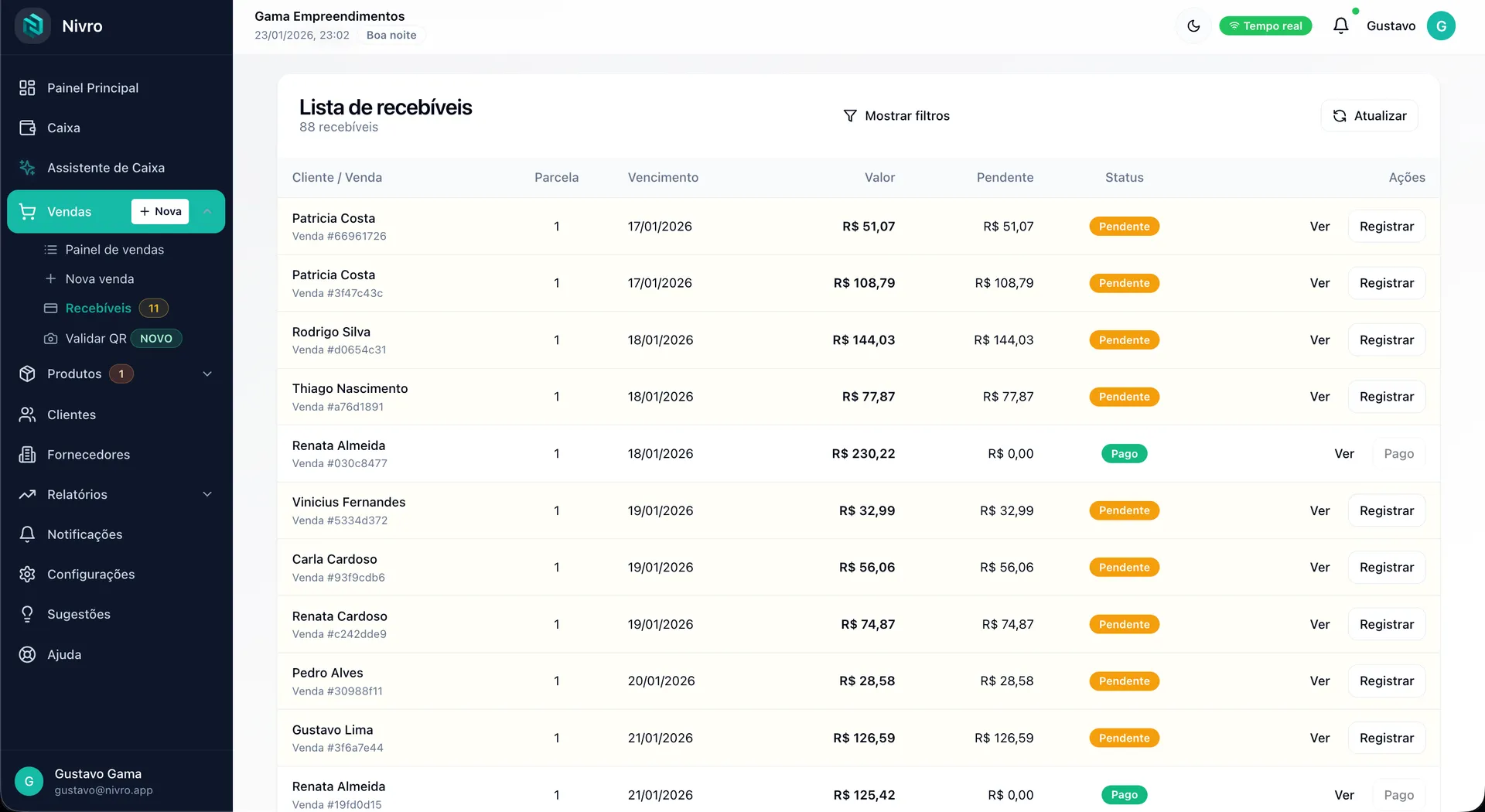
Task: Register payment for Gustavo Lima
Action: (x=1387, y=739)
